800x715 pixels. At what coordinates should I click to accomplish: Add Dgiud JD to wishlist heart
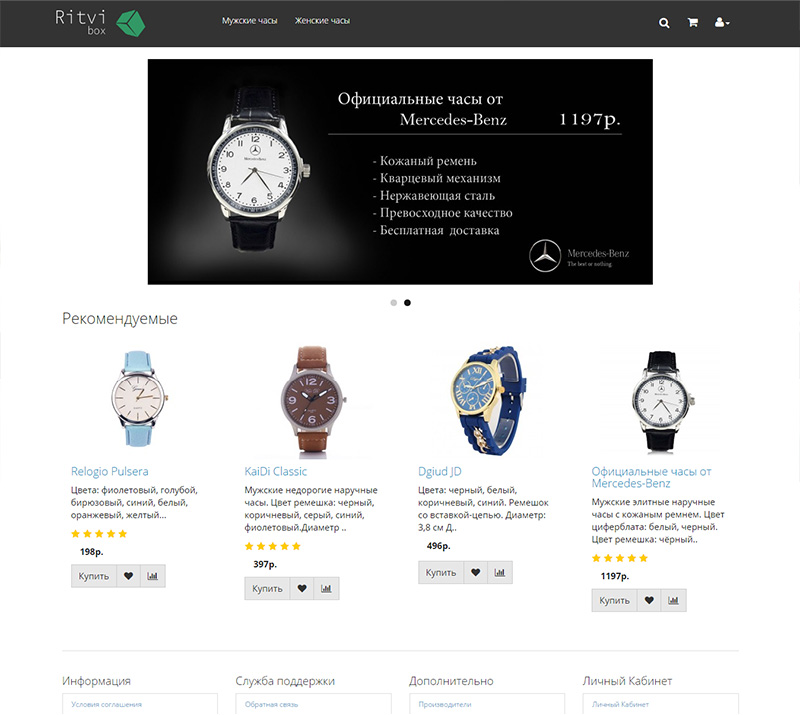click(476, 573)
